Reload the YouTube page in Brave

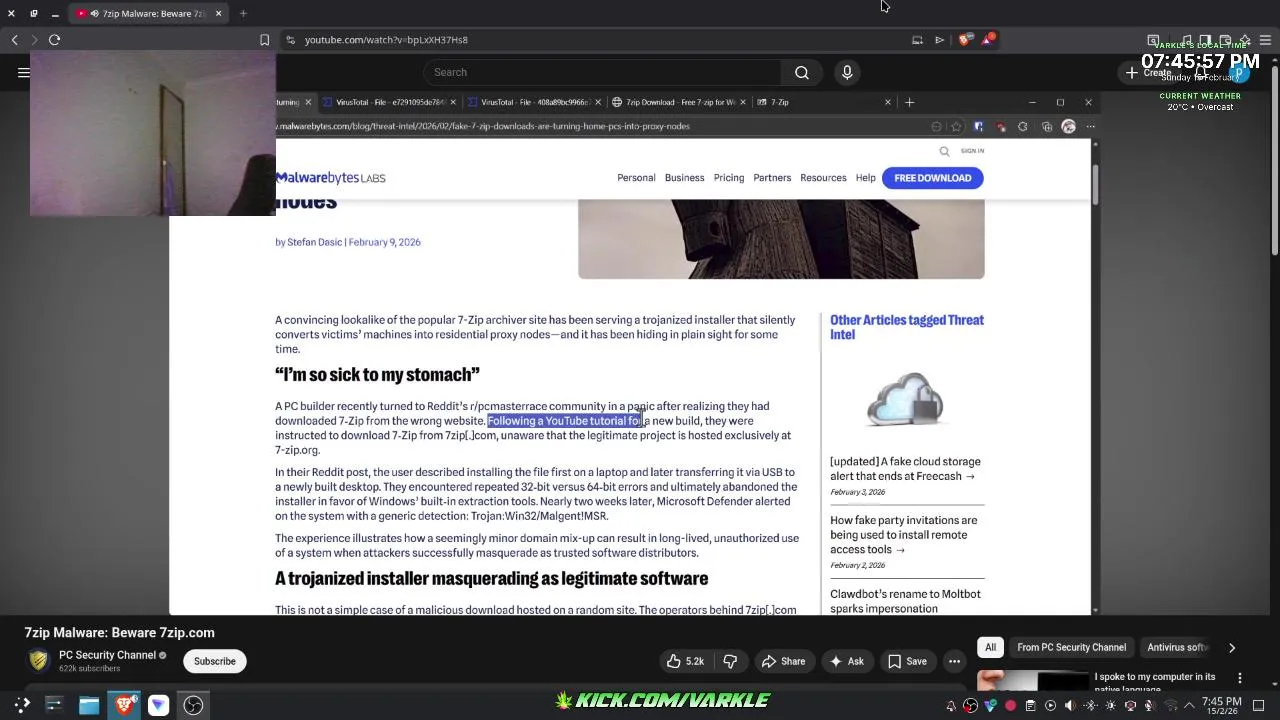coord(55,40)
